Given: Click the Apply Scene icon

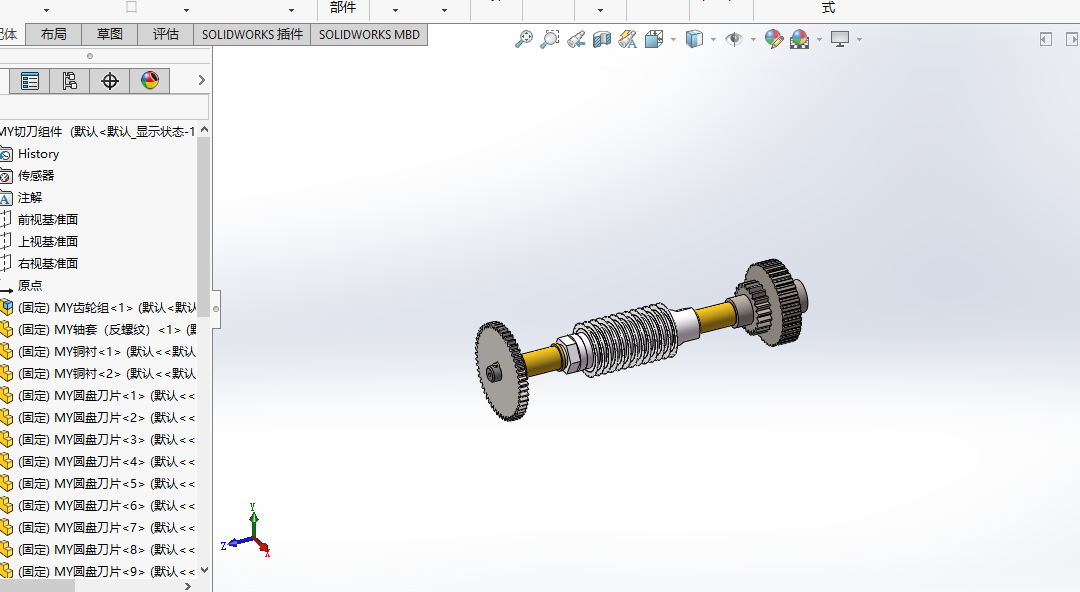Looking at the screenshot, I should click(800, 39).
